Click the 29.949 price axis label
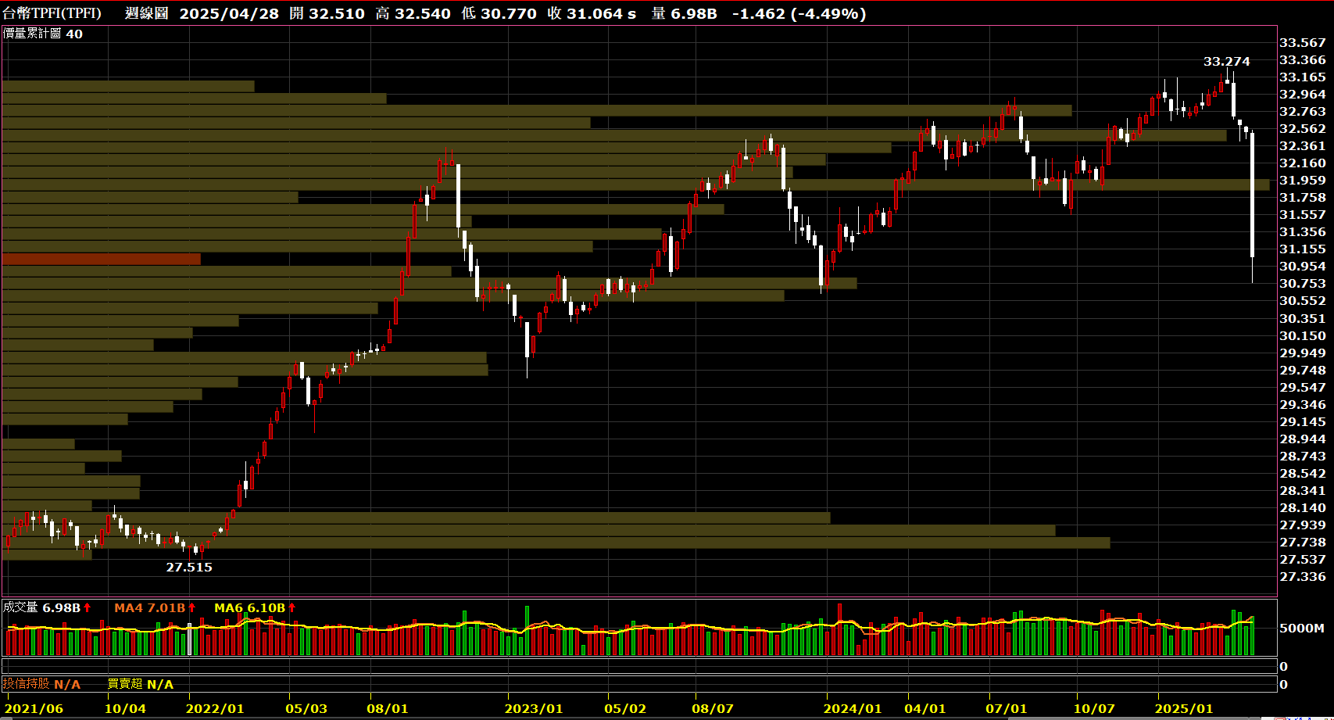Image resolution: width=1334 pixels, height=720 pixels. pos(1303,353)
